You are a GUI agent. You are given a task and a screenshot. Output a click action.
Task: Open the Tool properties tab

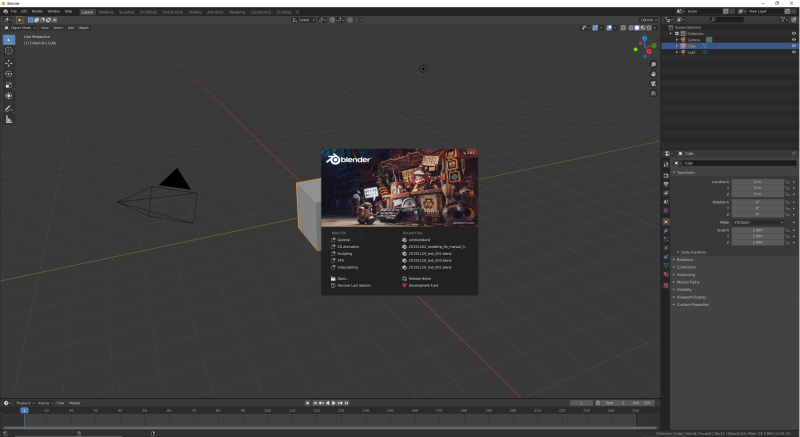click(x=666, y=164)
